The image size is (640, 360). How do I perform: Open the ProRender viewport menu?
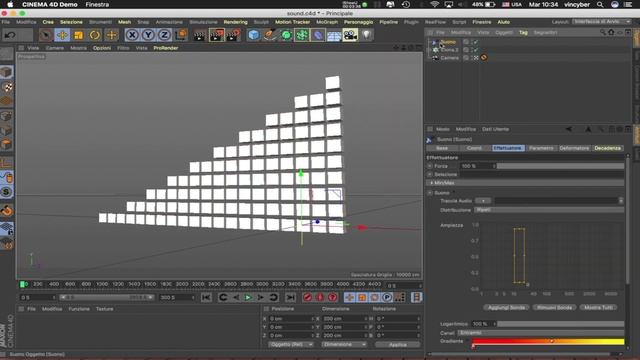click(x=166, y=48)
